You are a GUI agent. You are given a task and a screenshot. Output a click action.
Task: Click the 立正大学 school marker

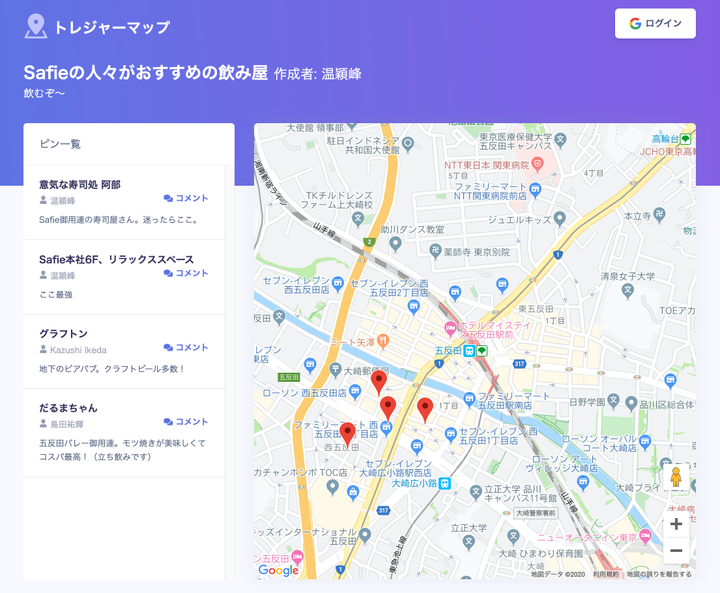point(469,542)
